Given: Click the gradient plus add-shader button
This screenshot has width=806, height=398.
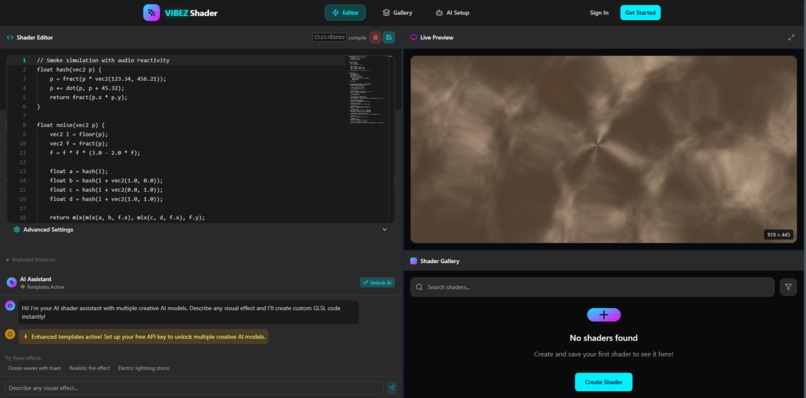Looking at the screenshot, I should [x=603, y=315].
